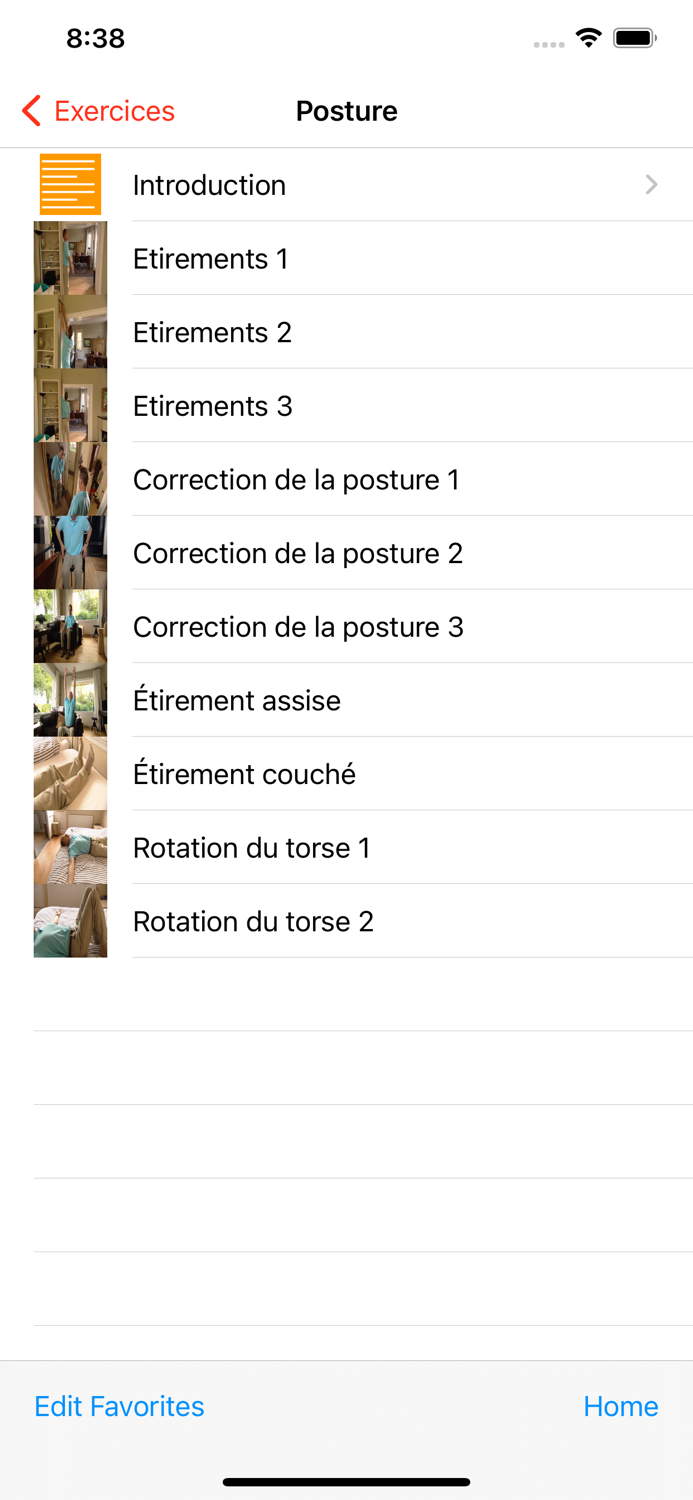Select the Rotation du torse 1 thumbnail
The image size is (693, 1500).
pyautogui.click(x=70, y=847)
